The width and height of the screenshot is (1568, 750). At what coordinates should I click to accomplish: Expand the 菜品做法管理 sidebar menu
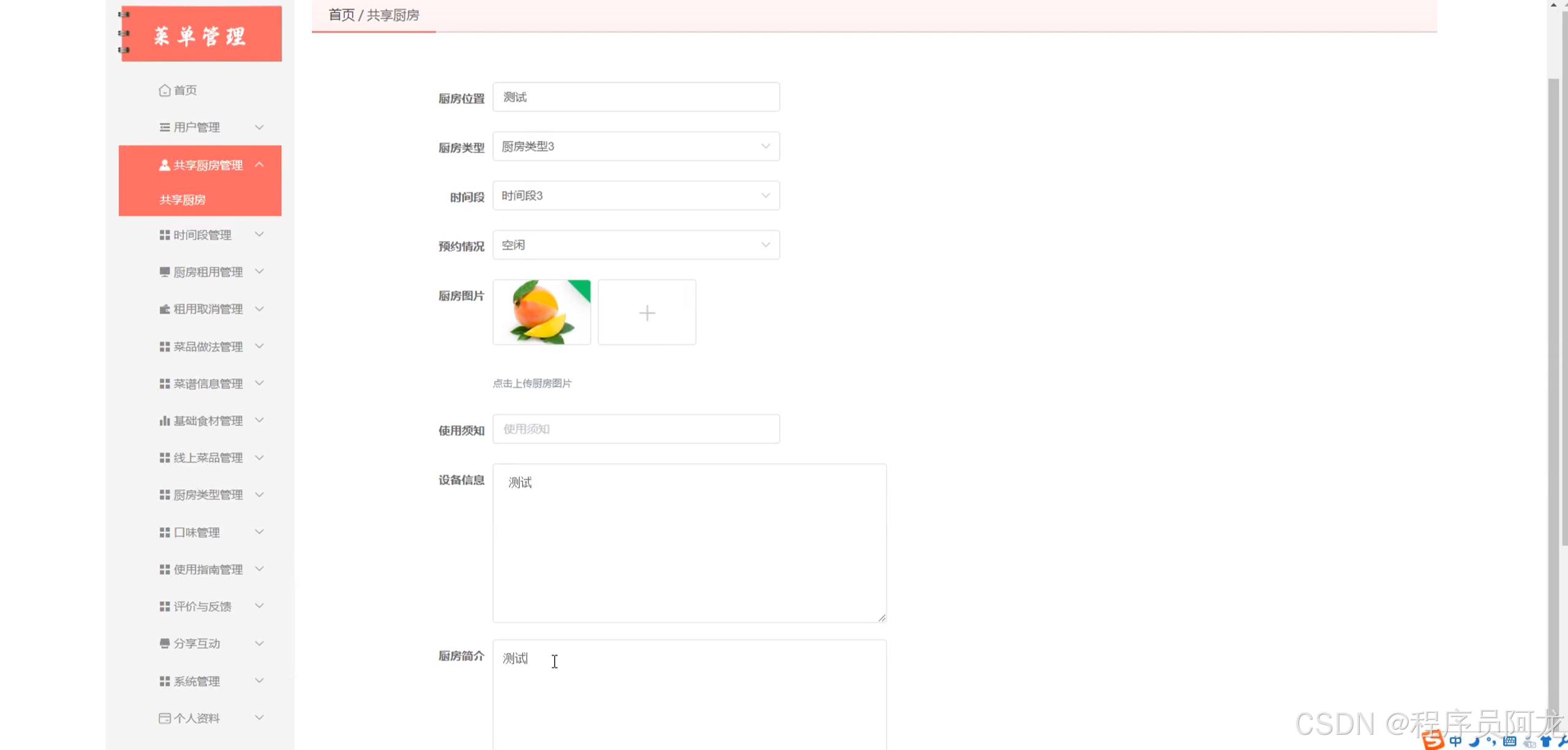(208, 347)
